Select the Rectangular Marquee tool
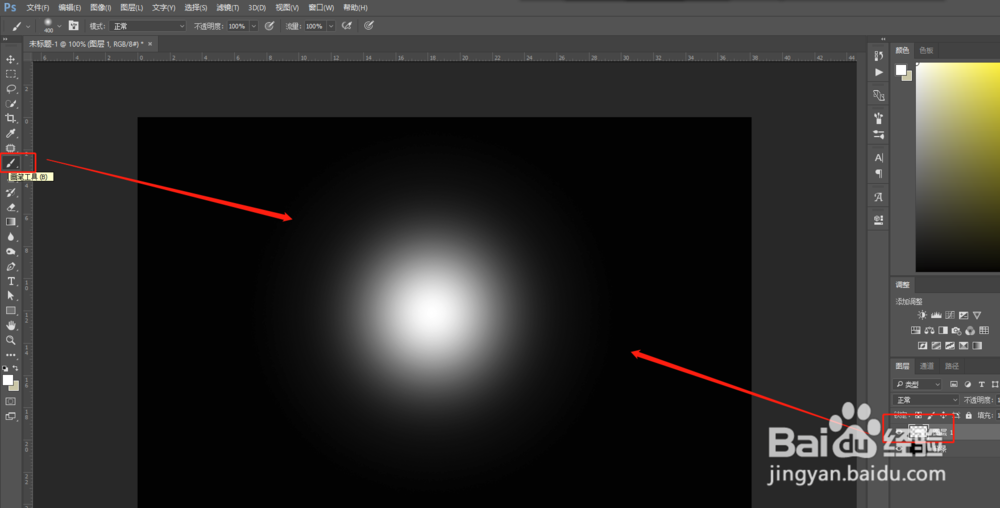This screenshot has height=508, width=1000. pyautogui.click(x=11, y=74)
